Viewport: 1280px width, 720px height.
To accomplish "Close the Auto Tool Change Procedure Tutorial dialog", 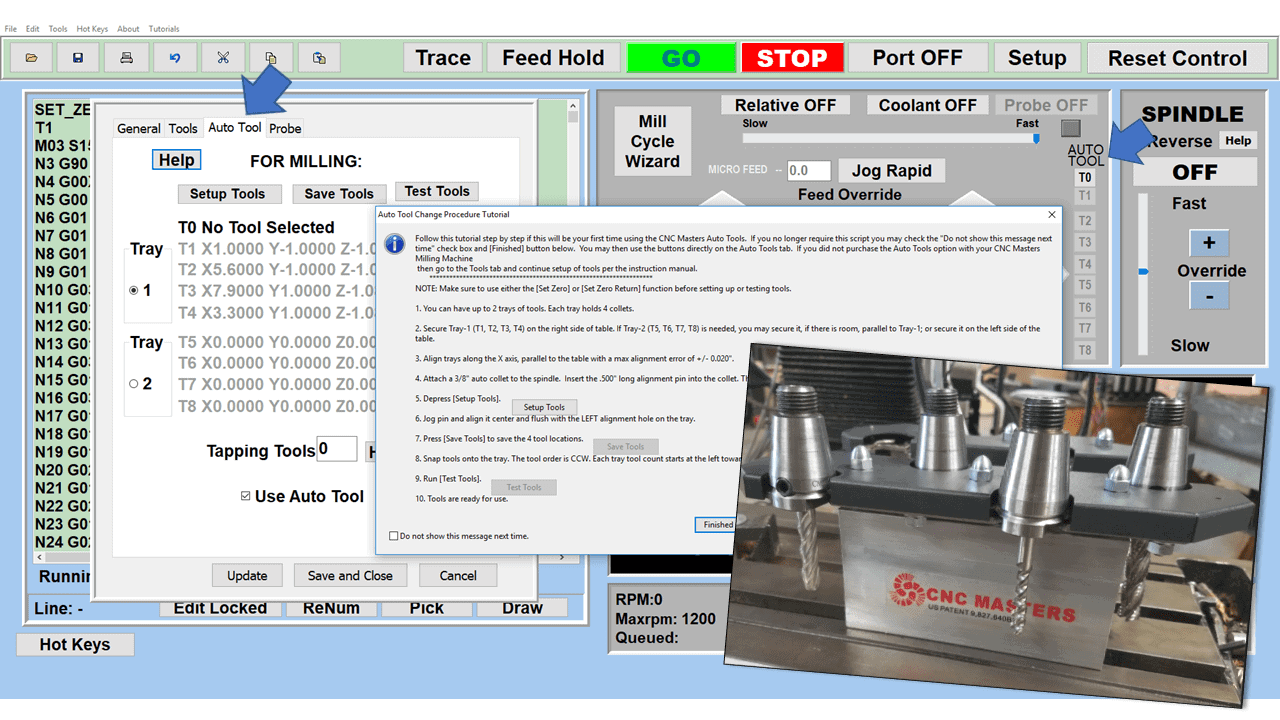I will click(x=1051, y=214).
